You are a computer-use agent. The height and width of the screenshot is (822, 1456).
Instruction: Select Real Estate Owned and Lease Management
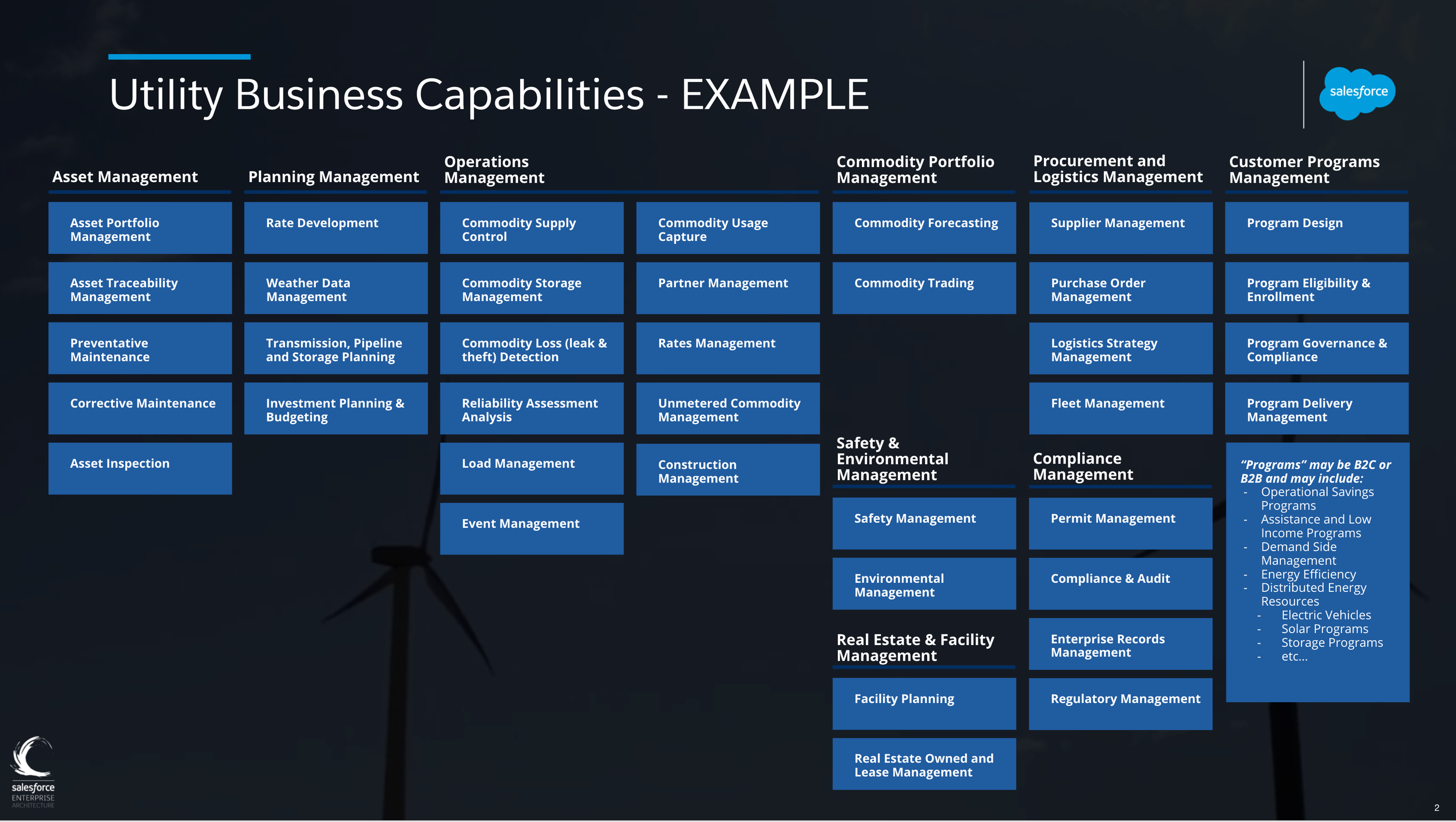[924, 764]
